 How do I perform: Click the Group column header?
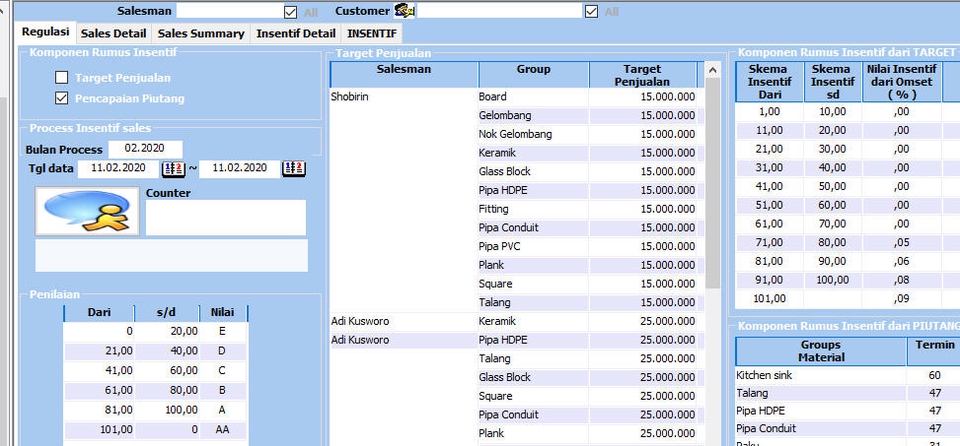click(x=533, y=75)
